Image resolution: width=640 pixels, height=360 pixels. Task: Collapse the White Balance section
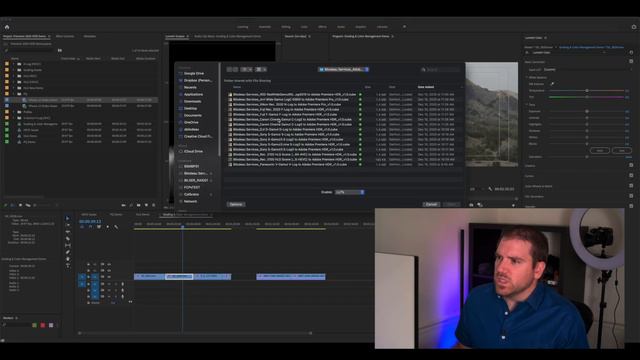pos(527,77)
